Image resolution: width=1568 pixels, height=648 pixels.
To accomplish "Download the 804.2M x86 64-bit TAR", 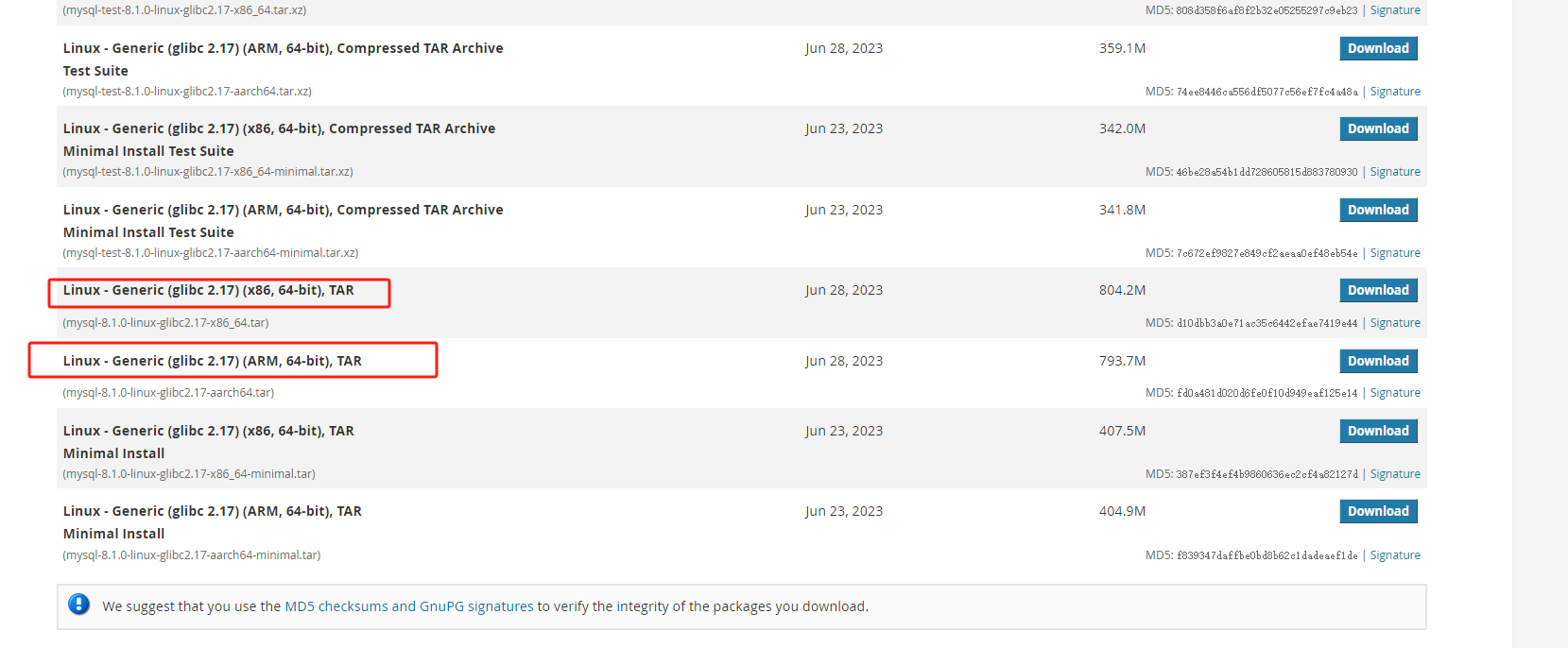I will click(x=1378, y=290).
